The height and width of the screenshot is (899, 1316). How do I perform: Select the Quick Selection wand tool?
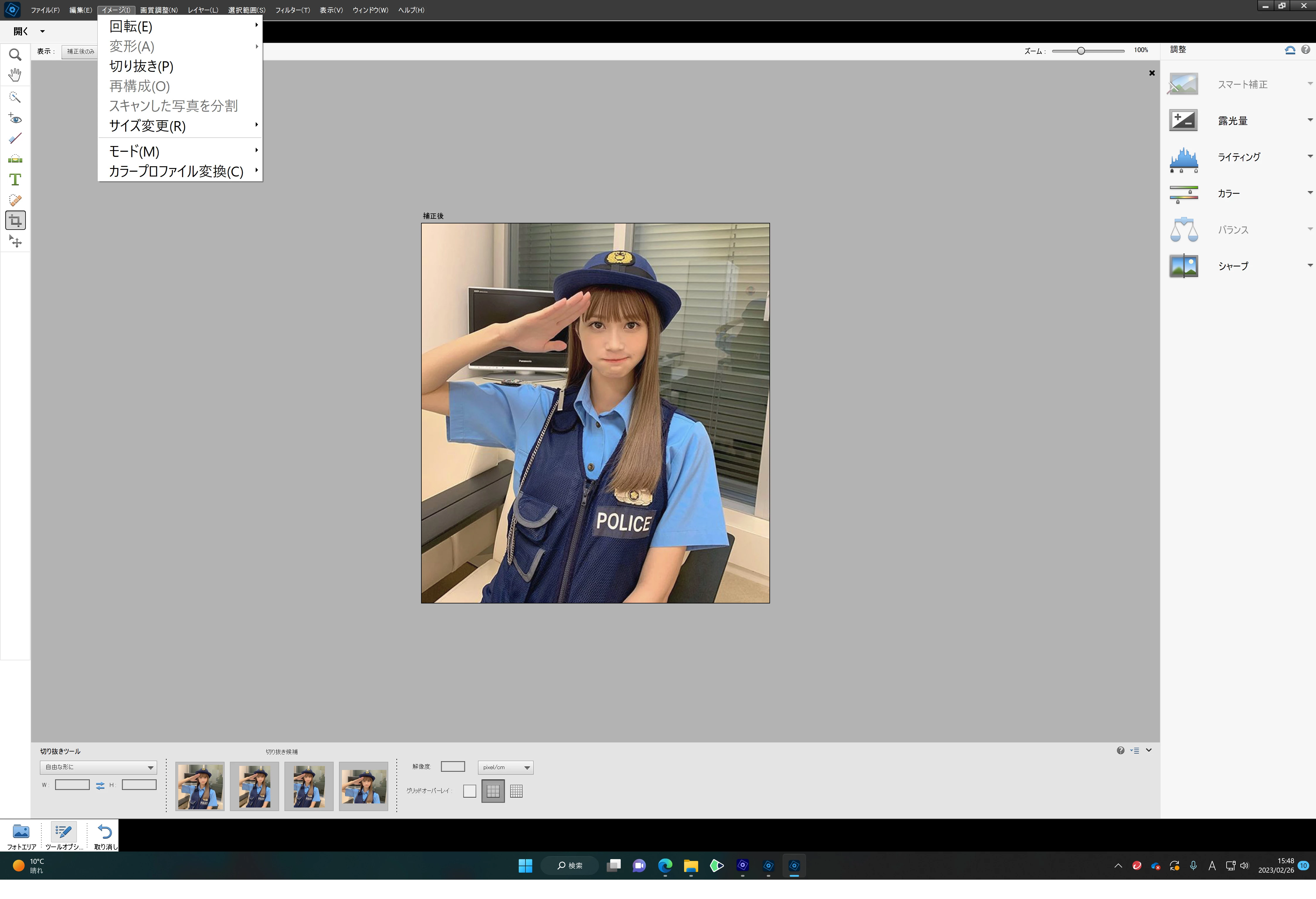[15, 97]
